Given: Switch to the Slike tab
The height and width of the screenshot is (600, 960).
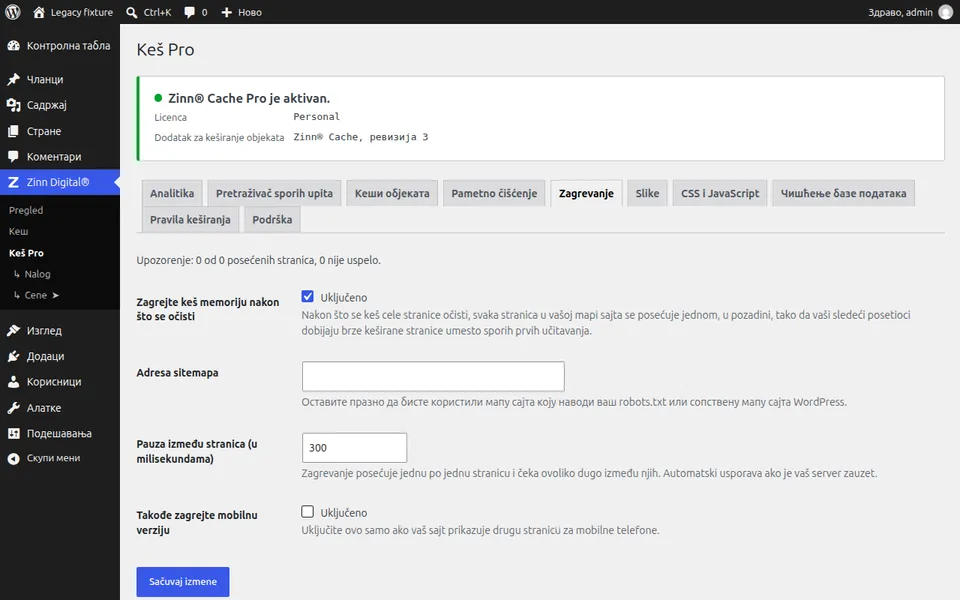Looking at the screenshot, I should [647, 193].
